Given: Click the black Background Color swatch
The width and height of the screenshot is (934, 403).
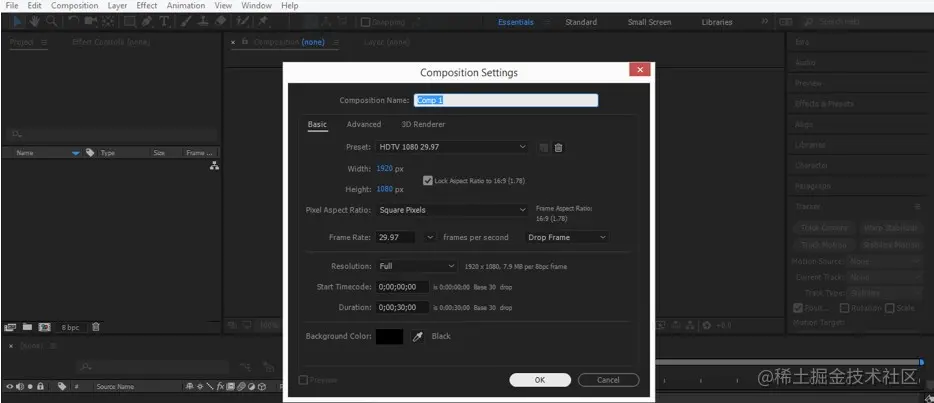Looking at the screenshot, I should pyautogui.click(x=390, y=336).
